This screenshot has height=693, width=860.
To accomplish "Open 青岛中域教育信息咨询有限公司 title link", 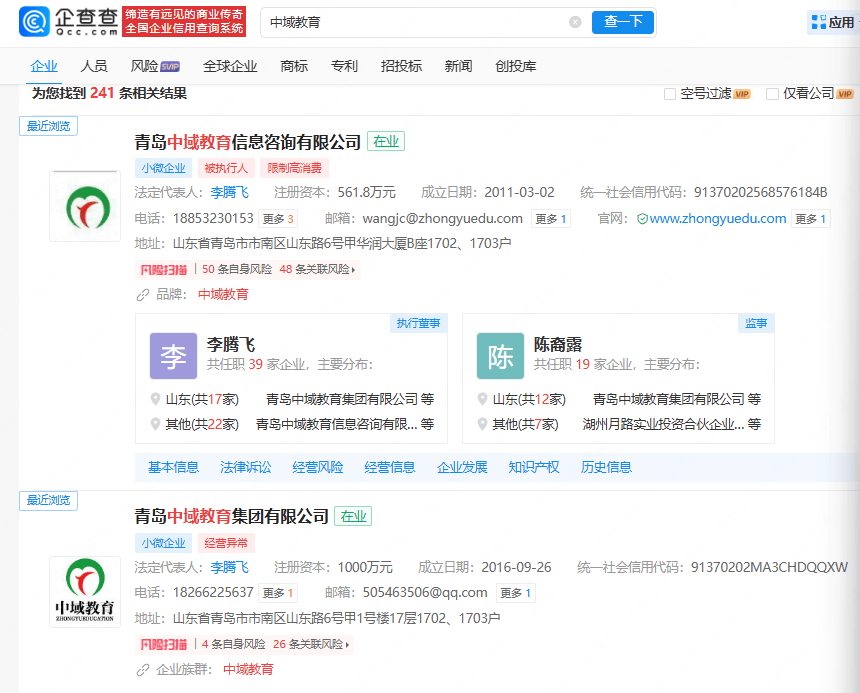I will pyautogui.click(x=247, y=143).
